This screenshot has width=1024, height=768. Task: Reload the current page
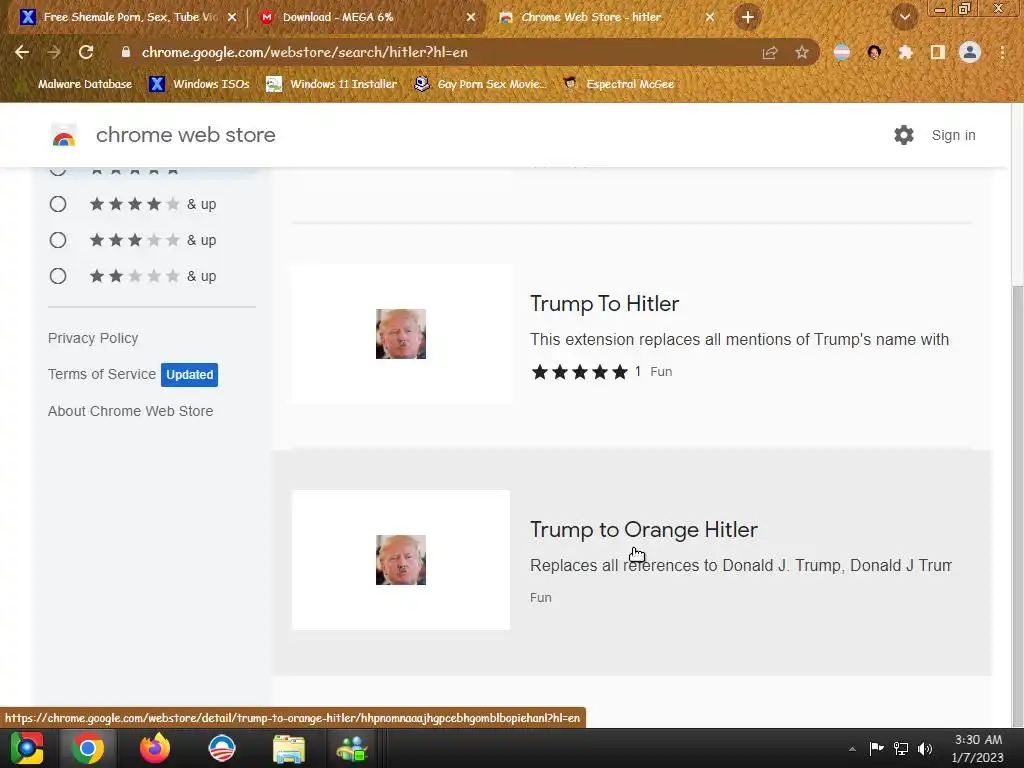[x=86, y=52]
